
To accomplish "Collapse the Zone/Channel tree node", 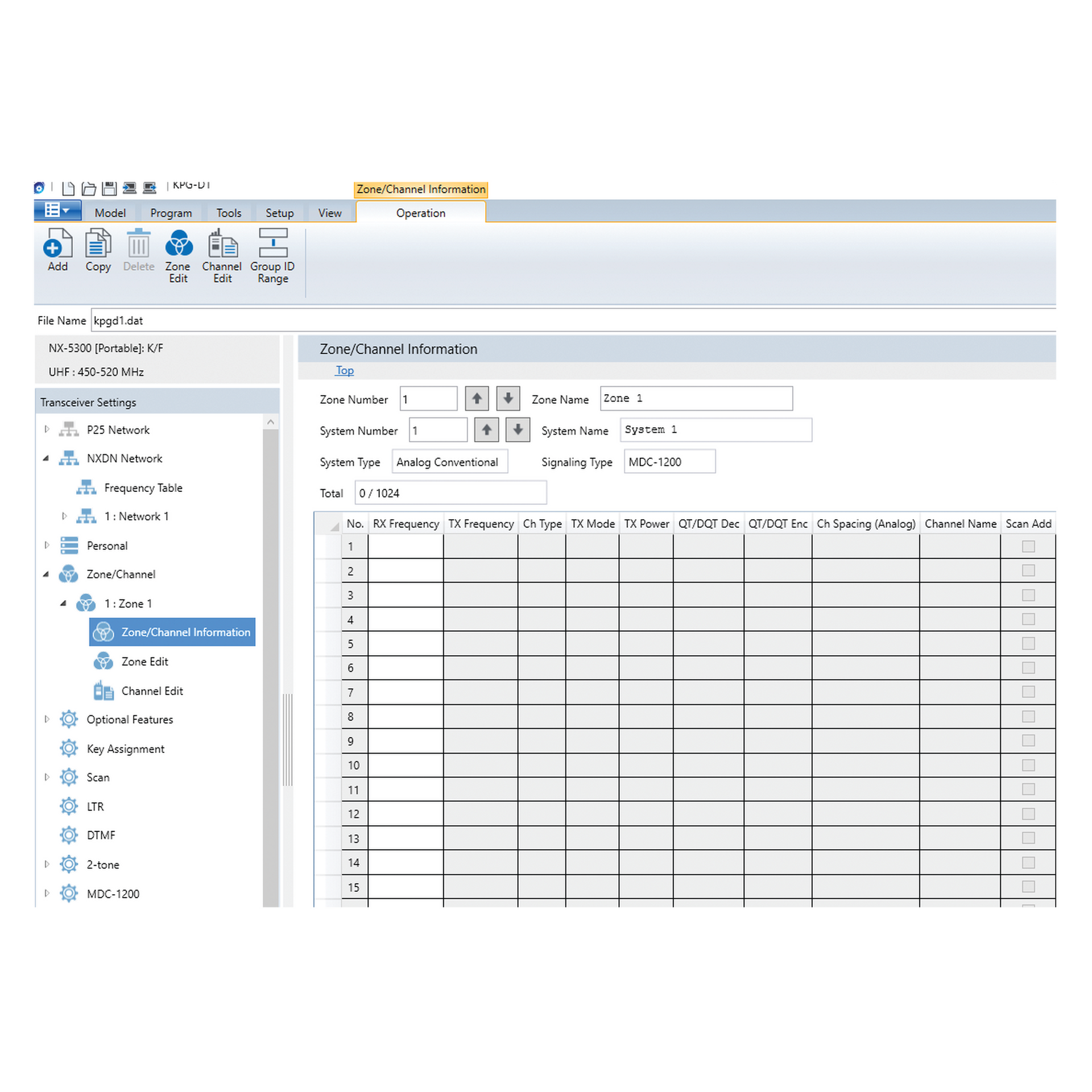I will click(46, 574).
